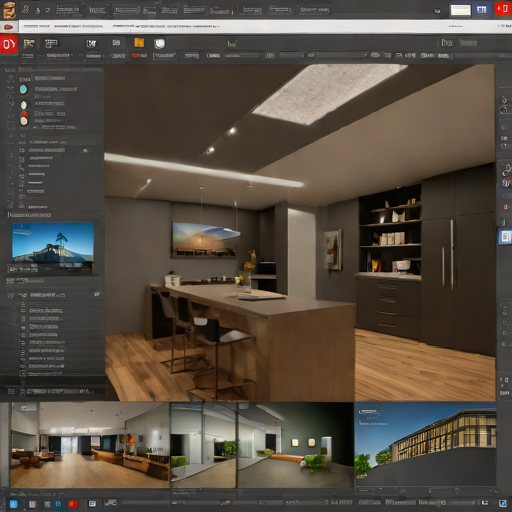This screenshot has height=512, width=512.
Task: Toggle the small yellow icon beside lower list header
Action: pos(97,294)
